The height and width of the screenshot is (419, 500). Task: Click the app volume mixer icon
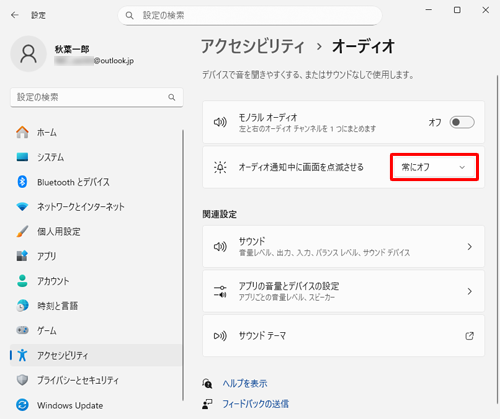pyautogui.click(x=220, y=291)
